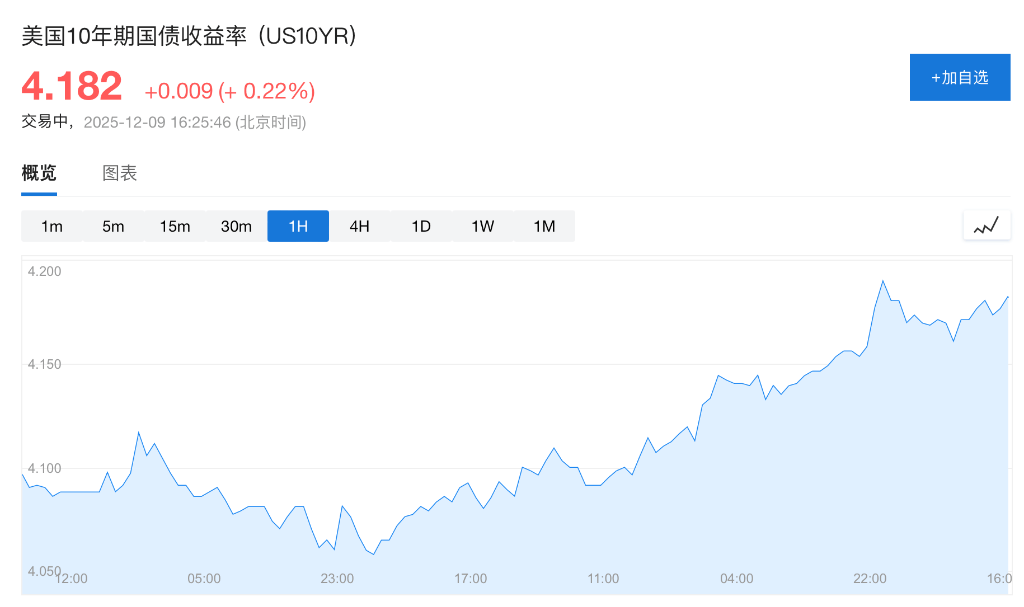This screenshot has width=1024, height=607.
Task: Click the 4.200 axis label on the chart
Action: pyautogui.click(x=44, y=272)
